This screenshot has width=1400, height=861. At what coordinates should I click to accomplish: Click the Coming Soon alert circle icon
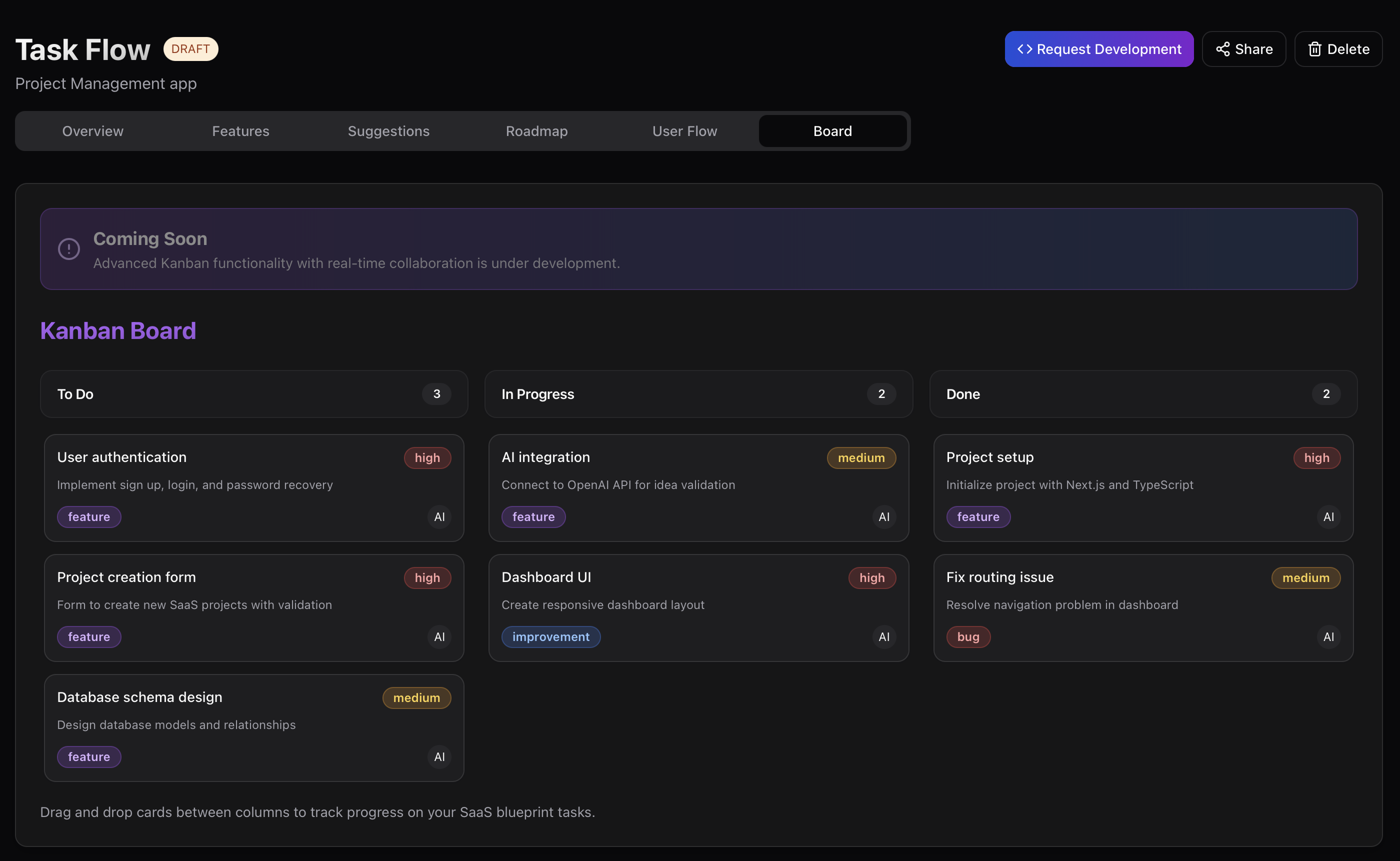(x=69, y=249)
